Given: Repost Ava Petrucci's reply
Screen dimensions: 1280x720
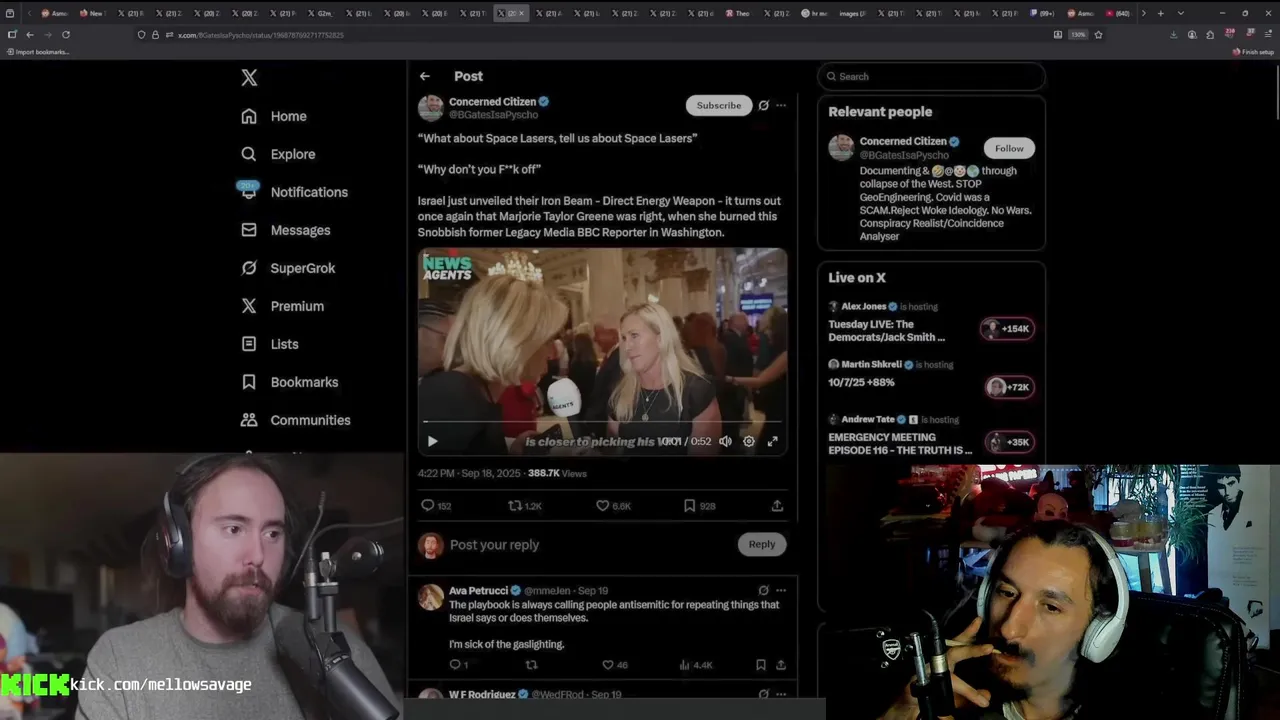Looking at the screenshot, I should [x=531, y=665].
